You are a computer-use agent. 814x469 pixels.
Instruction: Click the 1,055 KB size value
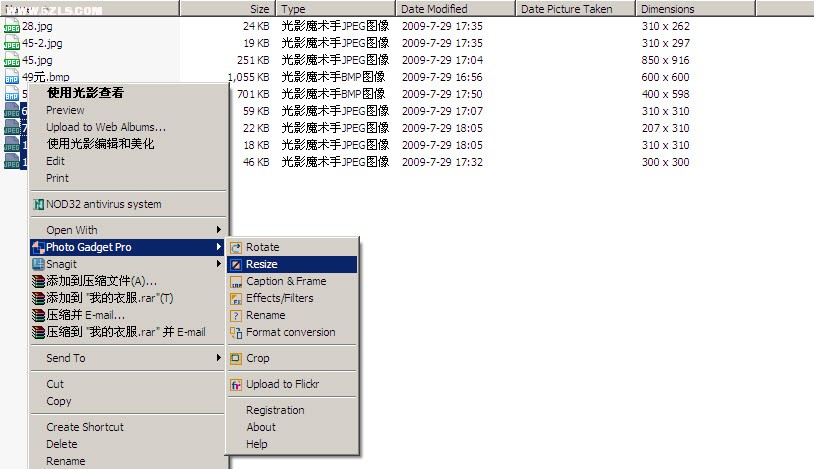click(248, 77)
